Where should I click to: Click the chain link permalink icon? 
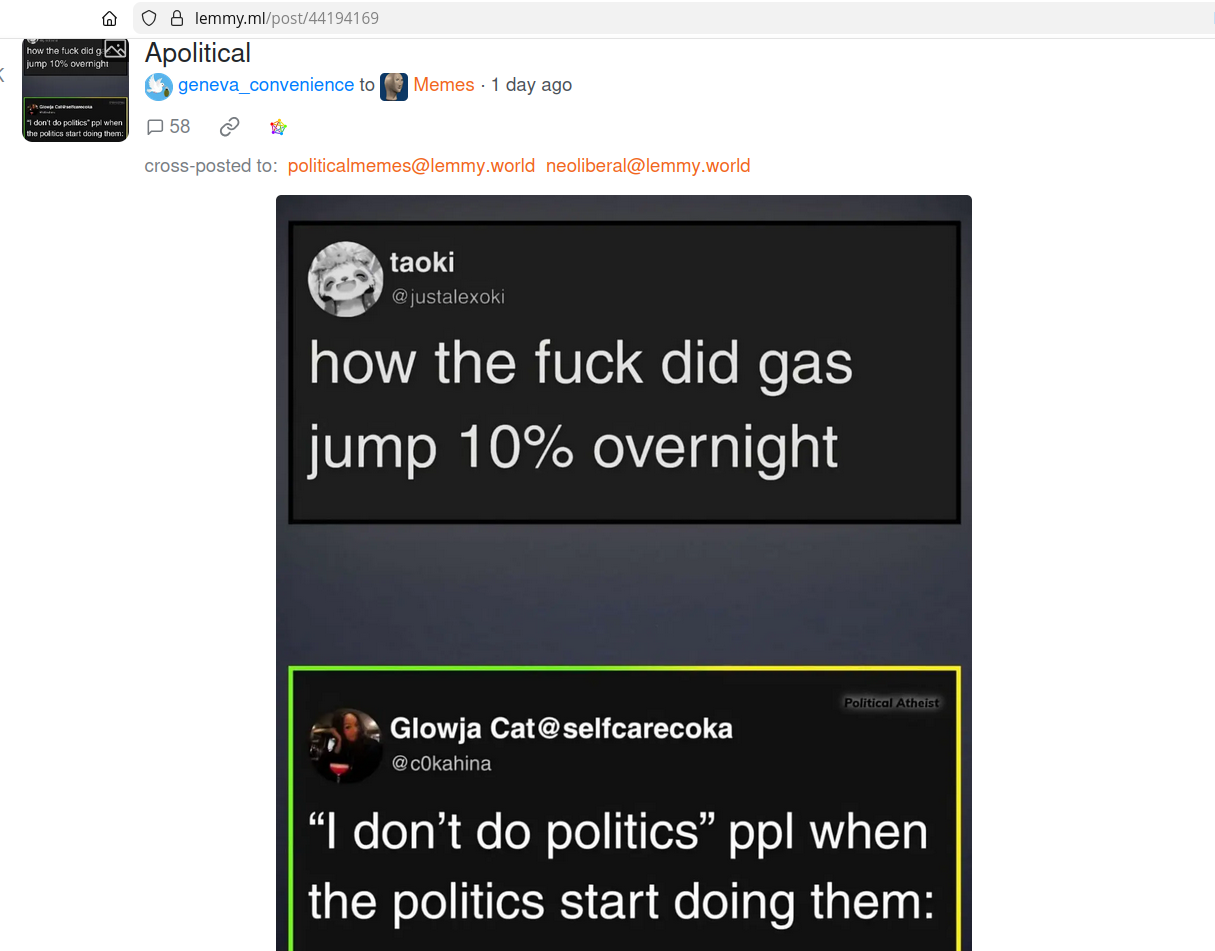tap(230, 127)
